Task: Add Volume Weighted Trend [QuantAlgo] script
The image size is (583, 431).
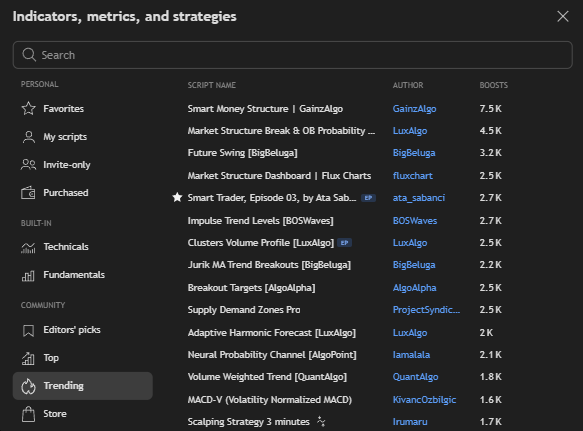Action: pos(267,377)
